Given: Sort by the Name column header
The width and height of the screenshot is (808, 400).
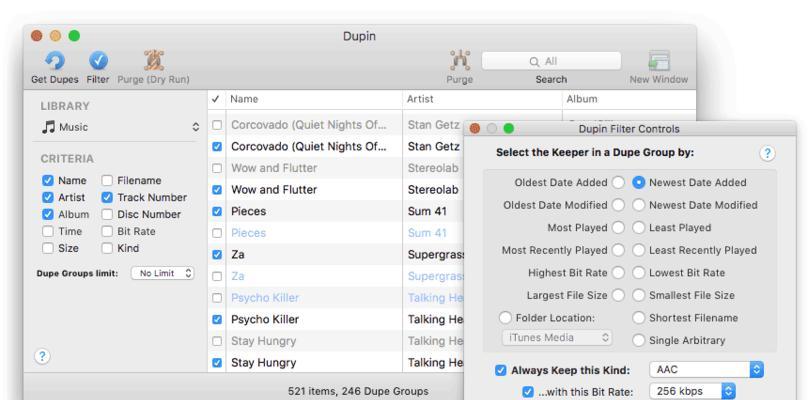Looking at the screenshot, I should pos(313,99).
